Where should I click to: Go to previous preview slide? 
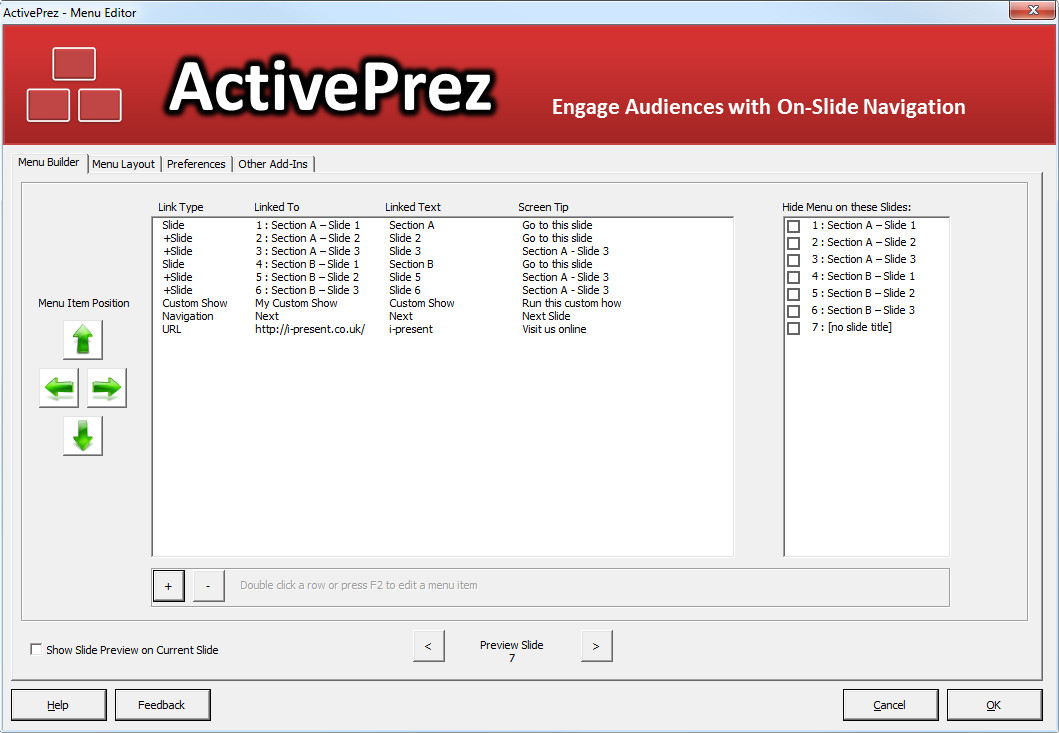(x=429, y=646)
